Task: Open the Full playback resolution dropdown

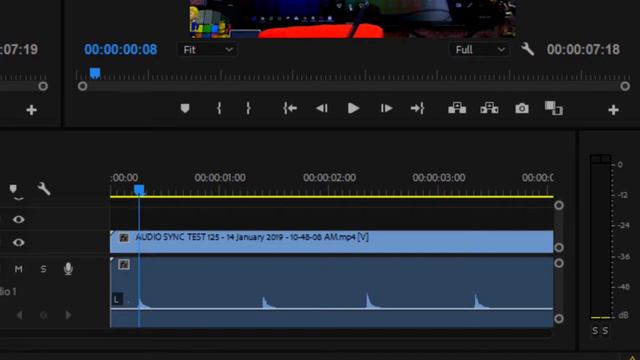Action: [x=479, y=50]
